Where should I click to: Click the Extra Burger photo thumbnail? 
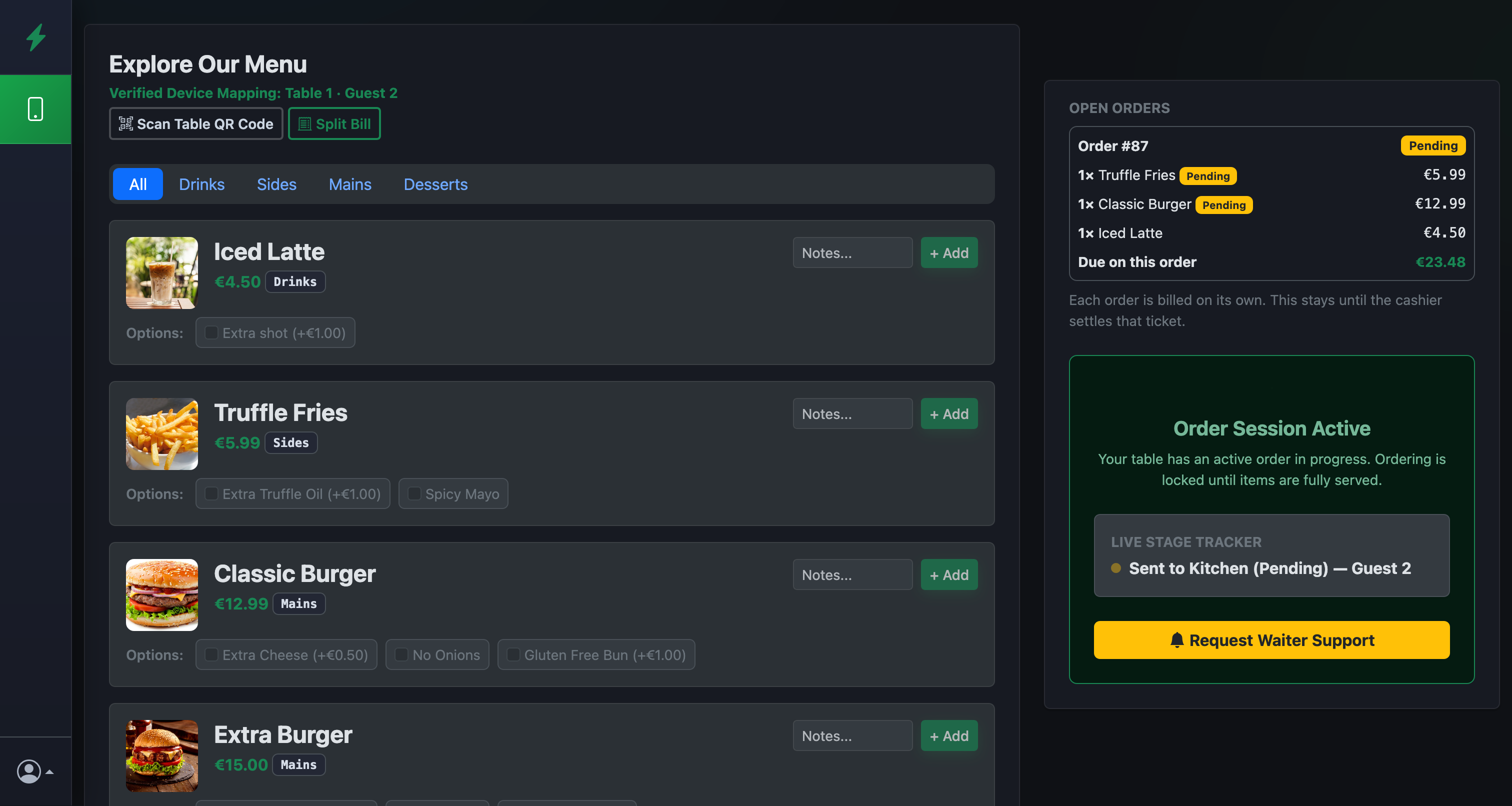pos(162,755)
